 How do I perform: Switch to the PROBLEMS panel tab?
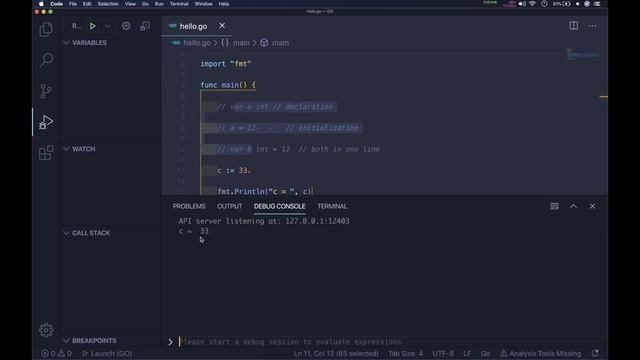189,206
